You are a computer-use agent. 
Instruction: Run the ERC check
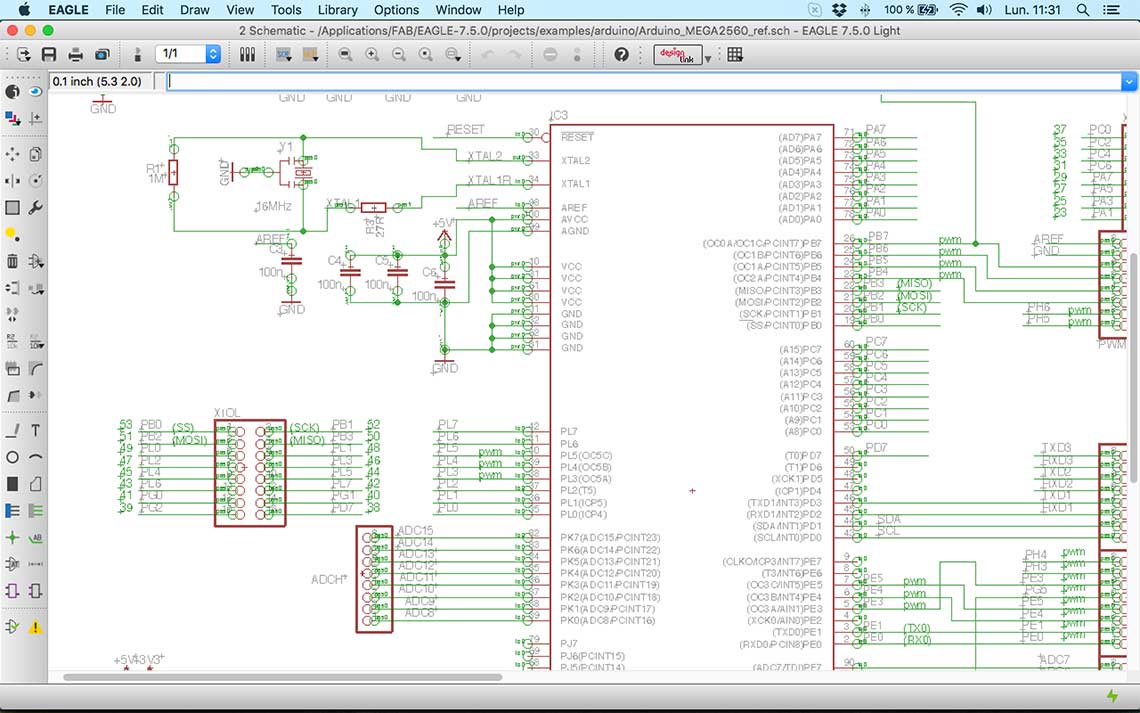(x=12, y=627)
